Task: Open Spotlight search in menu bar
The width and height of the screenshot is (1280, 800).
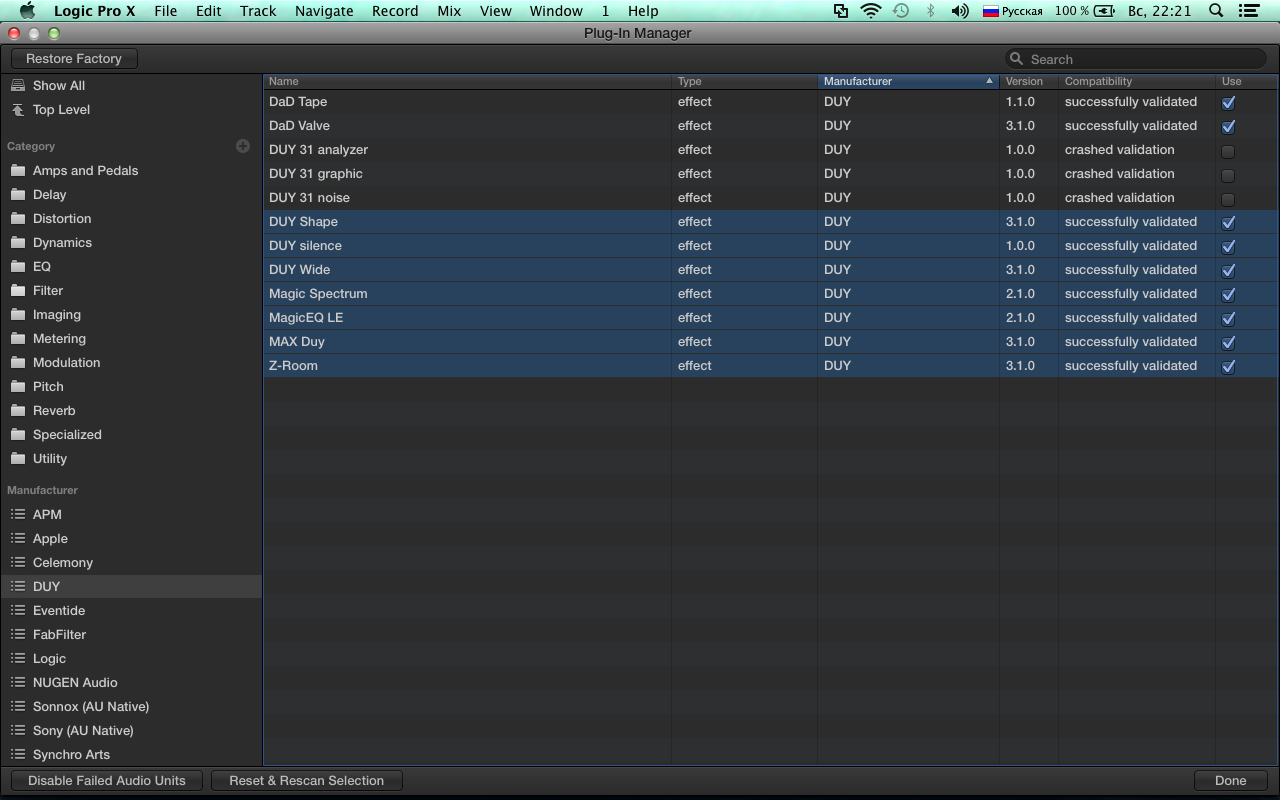Action: coord(1216,11)
